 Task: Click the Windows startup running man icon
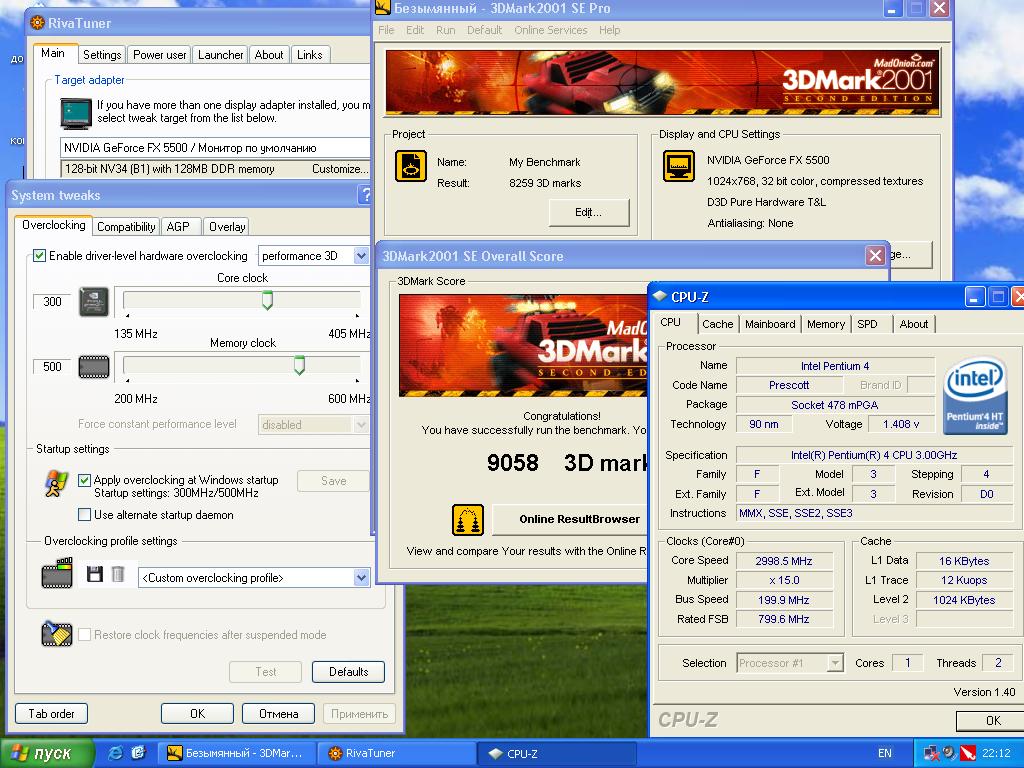pyautogui.click(x=56, y=484)
